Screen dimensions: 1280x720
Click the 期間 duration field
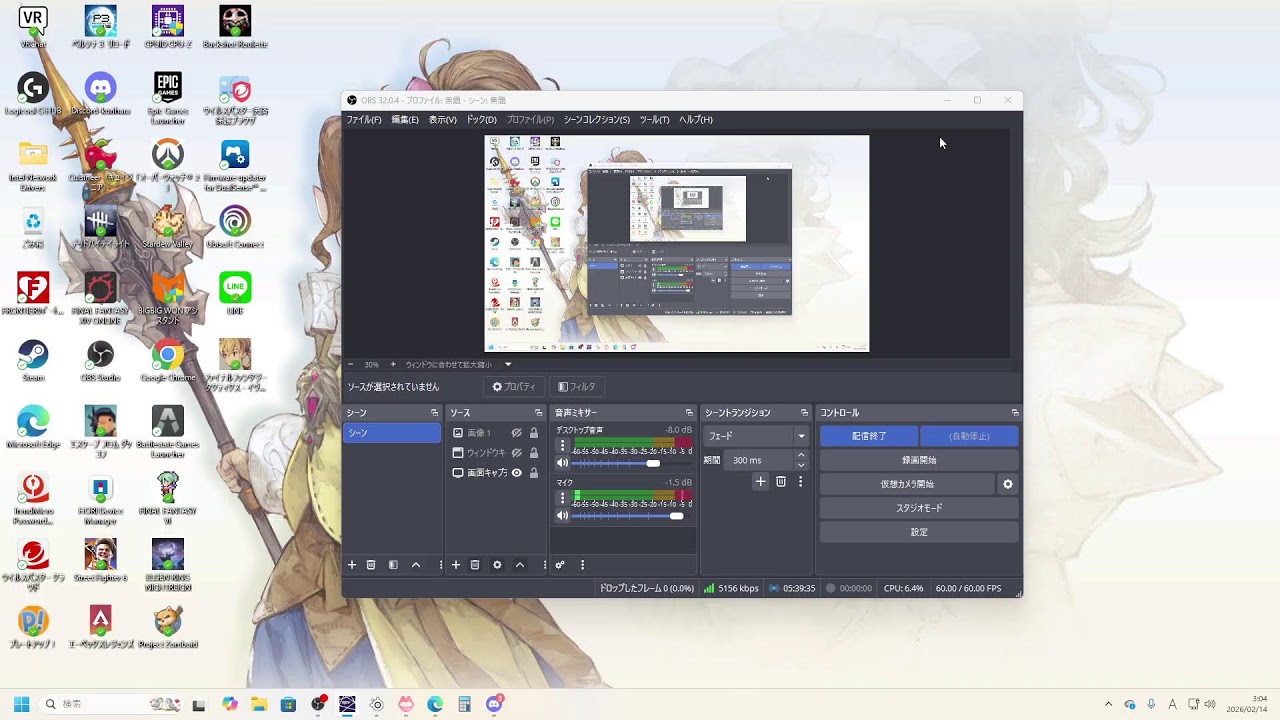pyautogui.click(x=759, y=460)
